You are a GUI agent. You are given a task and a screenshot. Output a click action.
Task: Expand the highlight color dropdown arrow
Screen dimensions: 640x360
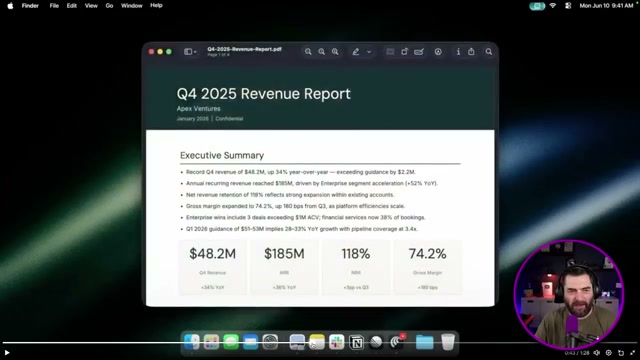click(369, 52)
